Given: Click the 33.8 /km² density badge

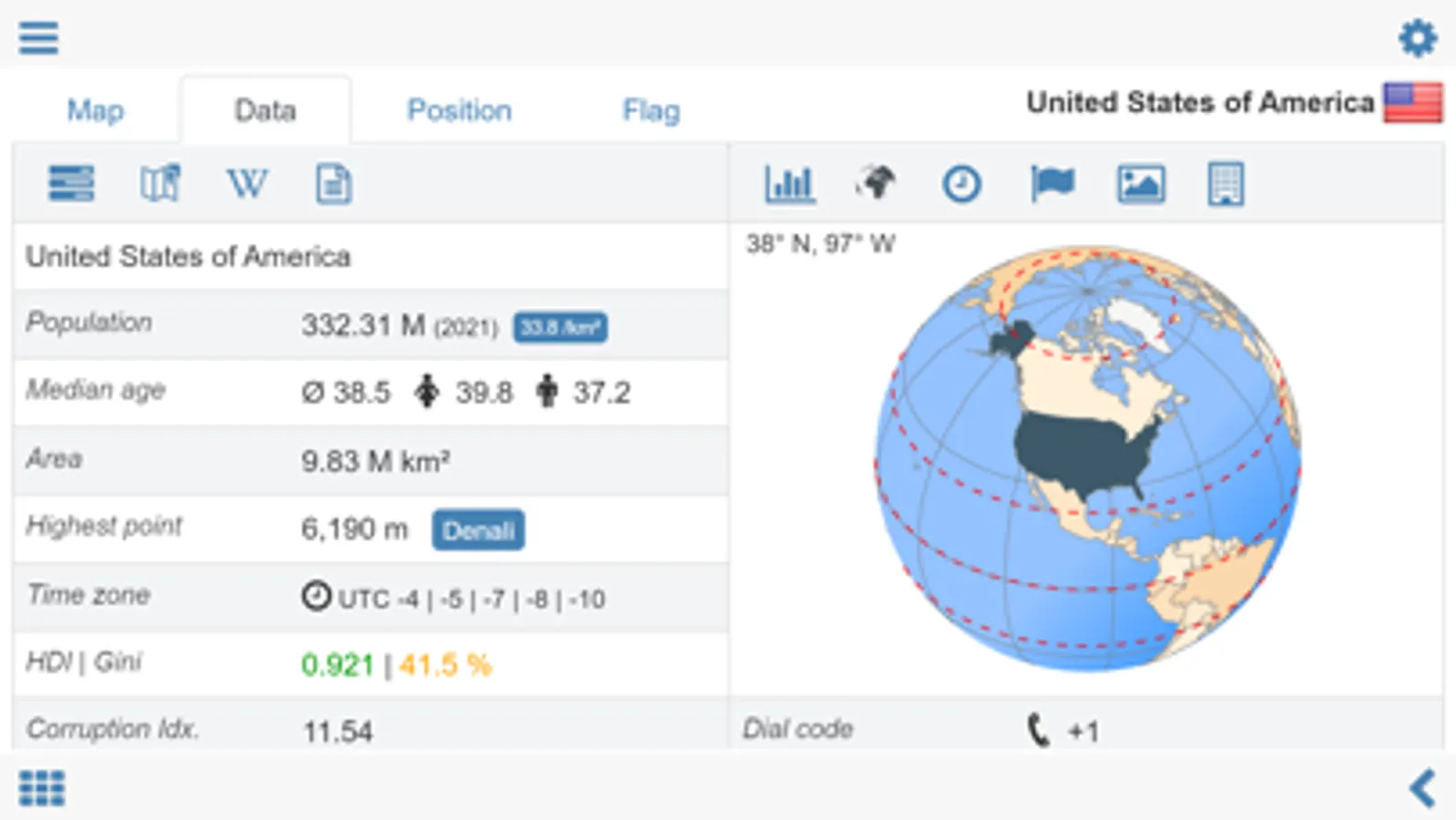Looking at the screenshot, I should (560, 327).
